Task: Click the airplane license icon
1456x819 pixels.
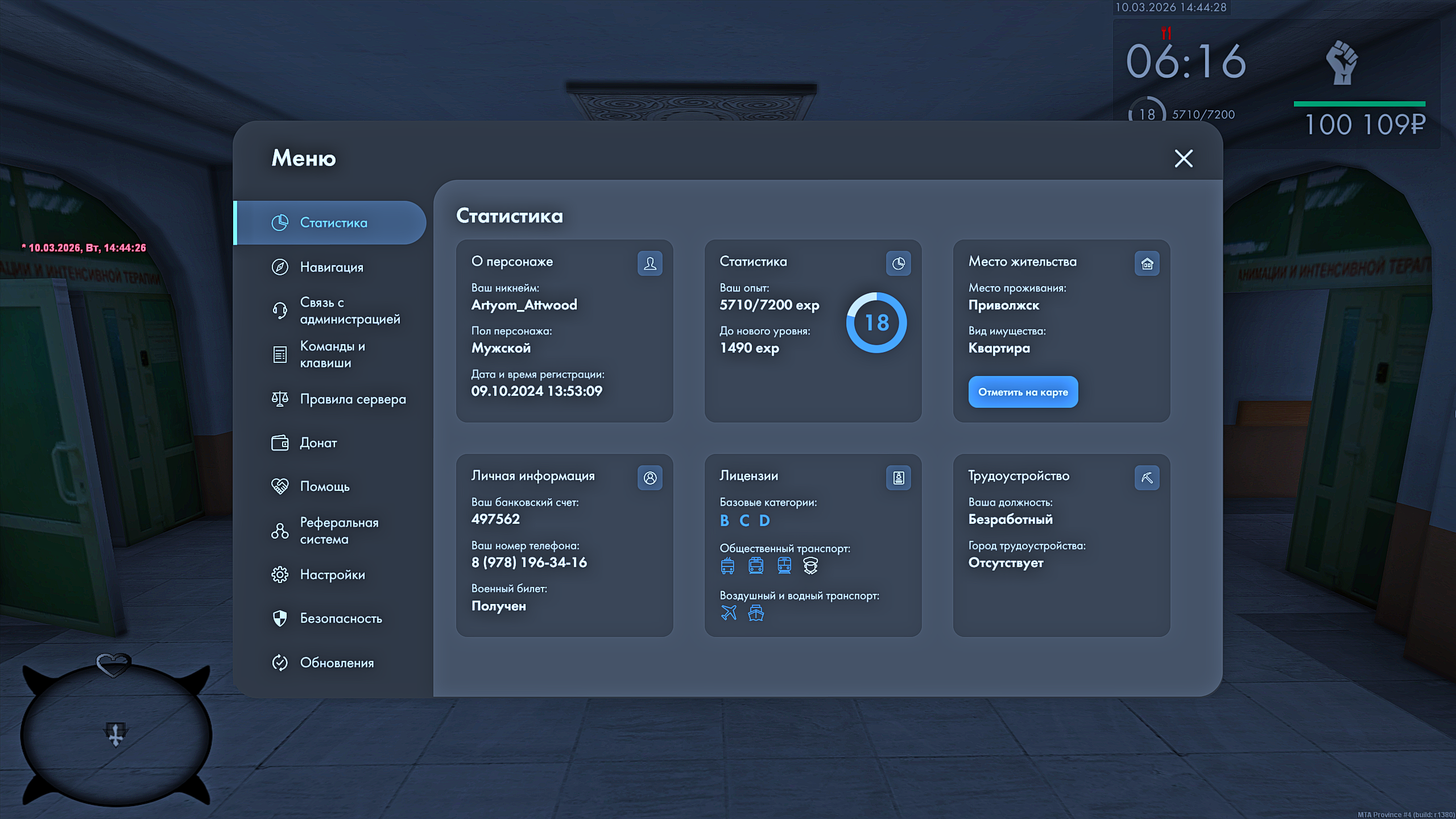Action: tap(729, 613)
